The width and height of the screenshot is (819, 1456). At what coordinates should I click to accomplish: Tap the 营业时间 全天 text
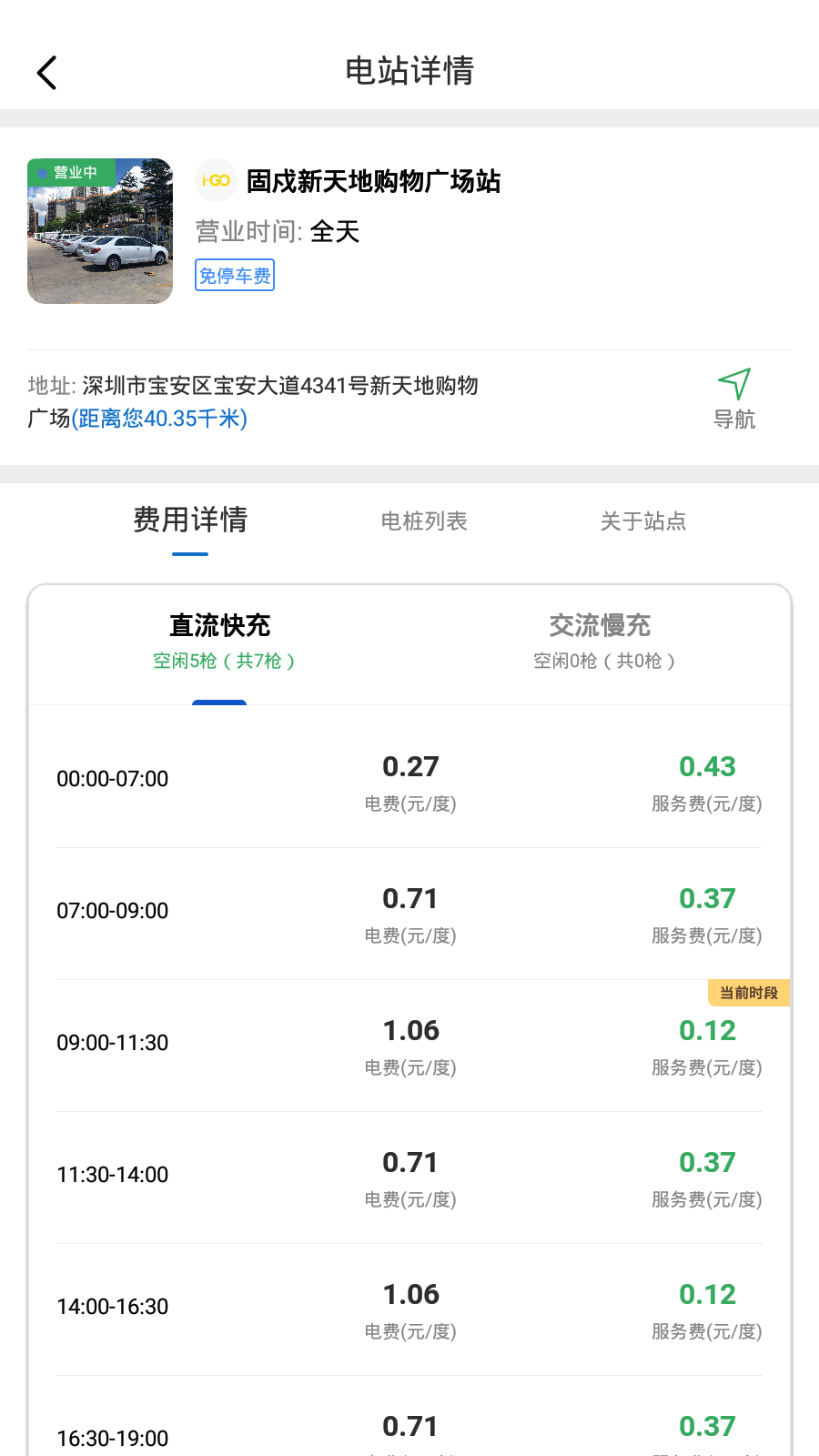click(278, 231)
